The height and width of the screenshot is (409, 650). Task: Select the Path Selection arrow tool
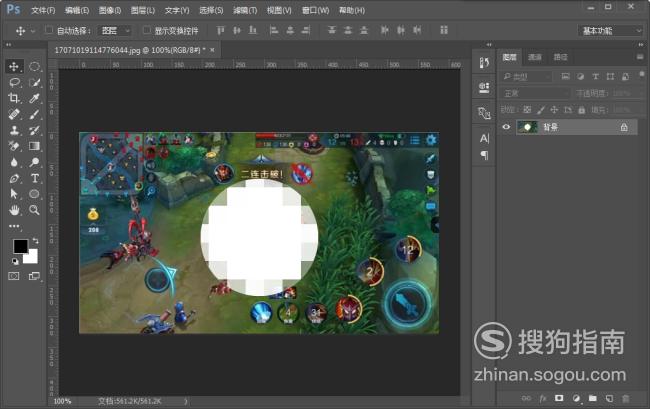[x=14, y=194]
